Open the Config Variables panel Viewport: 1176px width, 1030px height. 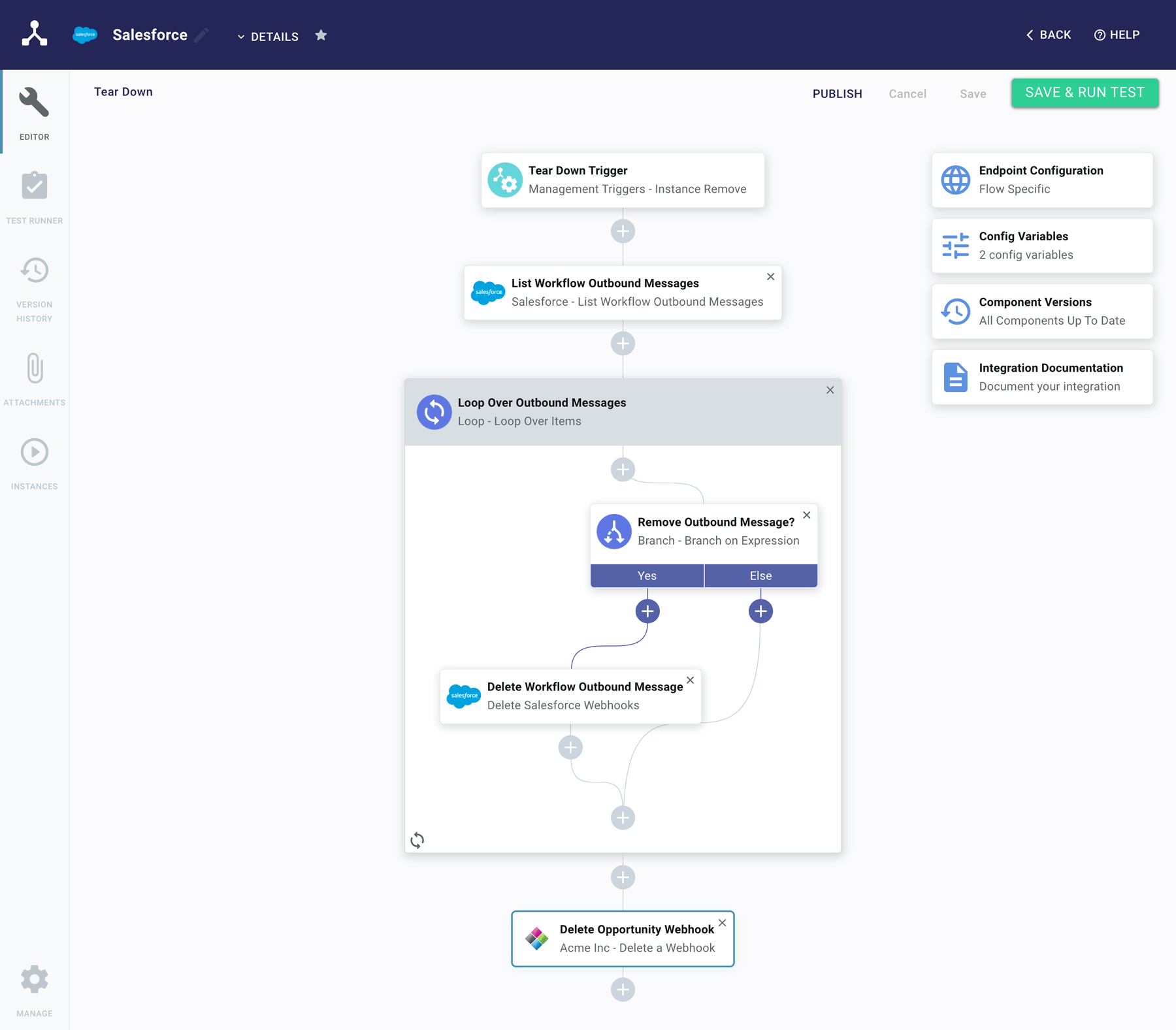pyautogui.click(x=1042, y=246)
